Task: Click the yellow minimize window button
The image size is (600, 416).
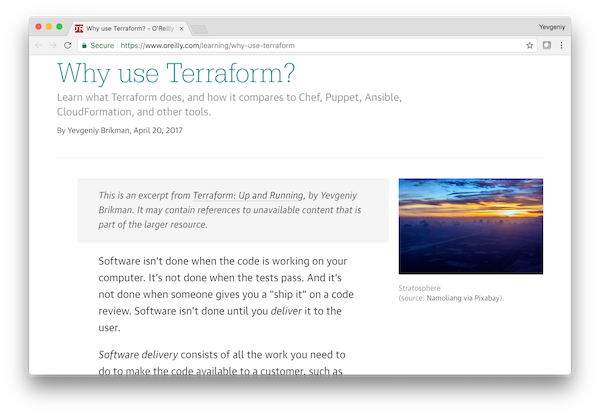Action: (x=49, y=26)
